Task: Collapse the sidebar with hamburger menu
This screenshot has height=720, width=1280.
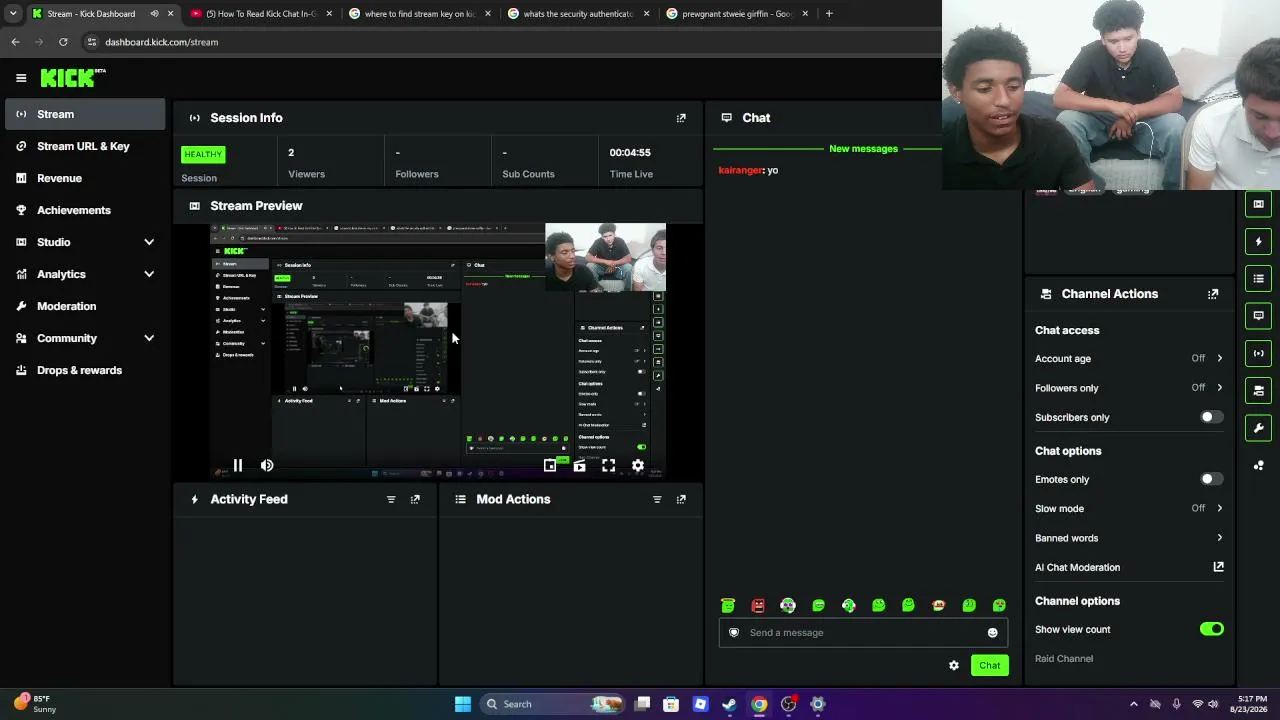Action: 21,78
